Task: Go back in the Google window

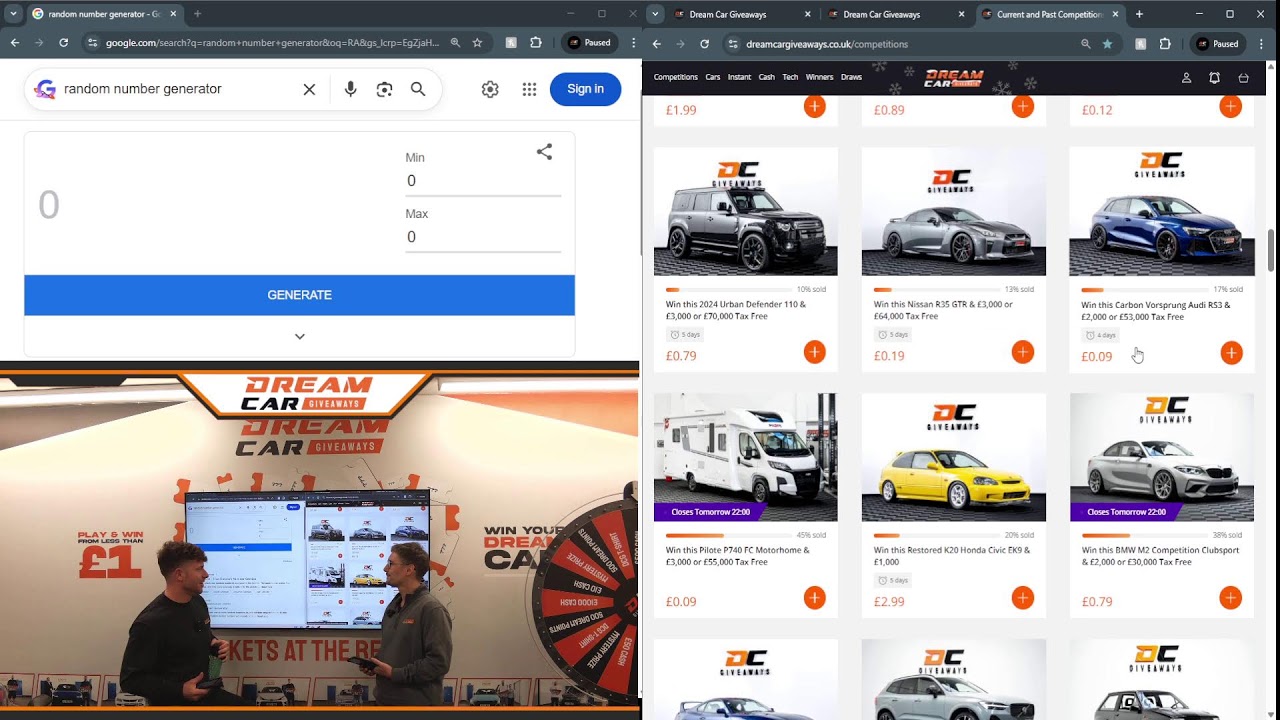Action: [x=15, y=43]
